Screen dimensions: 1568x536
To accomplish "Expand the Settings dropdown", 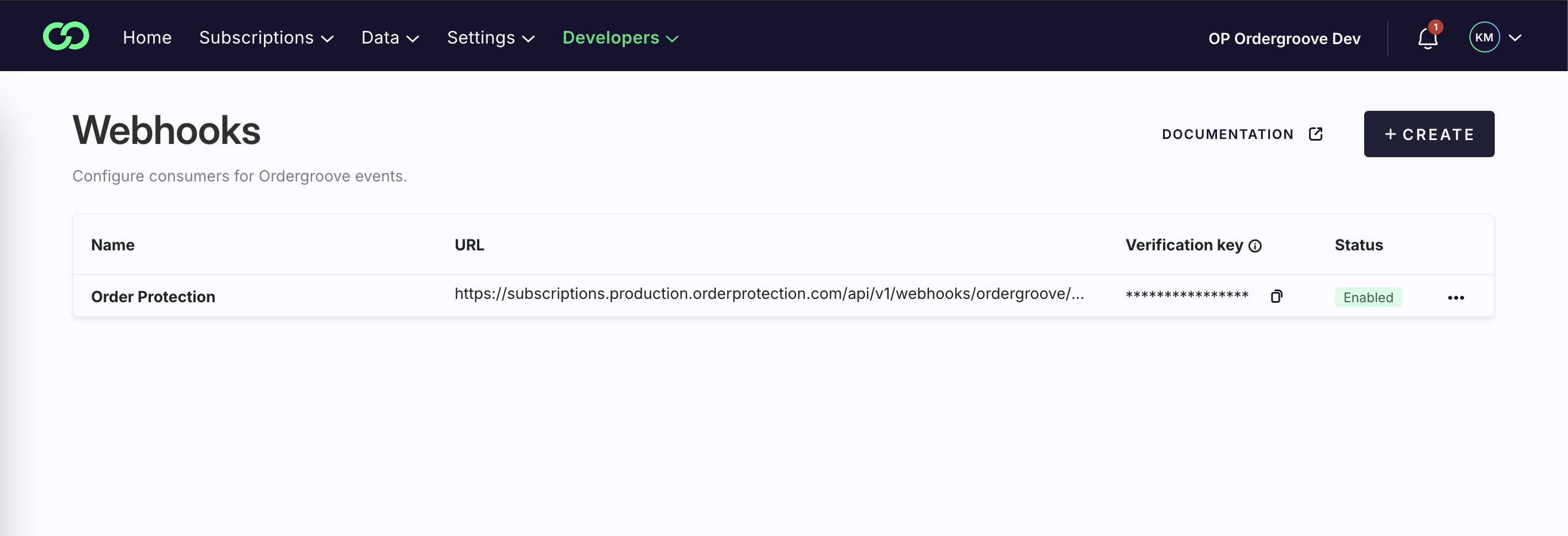I will pos(490,37).
